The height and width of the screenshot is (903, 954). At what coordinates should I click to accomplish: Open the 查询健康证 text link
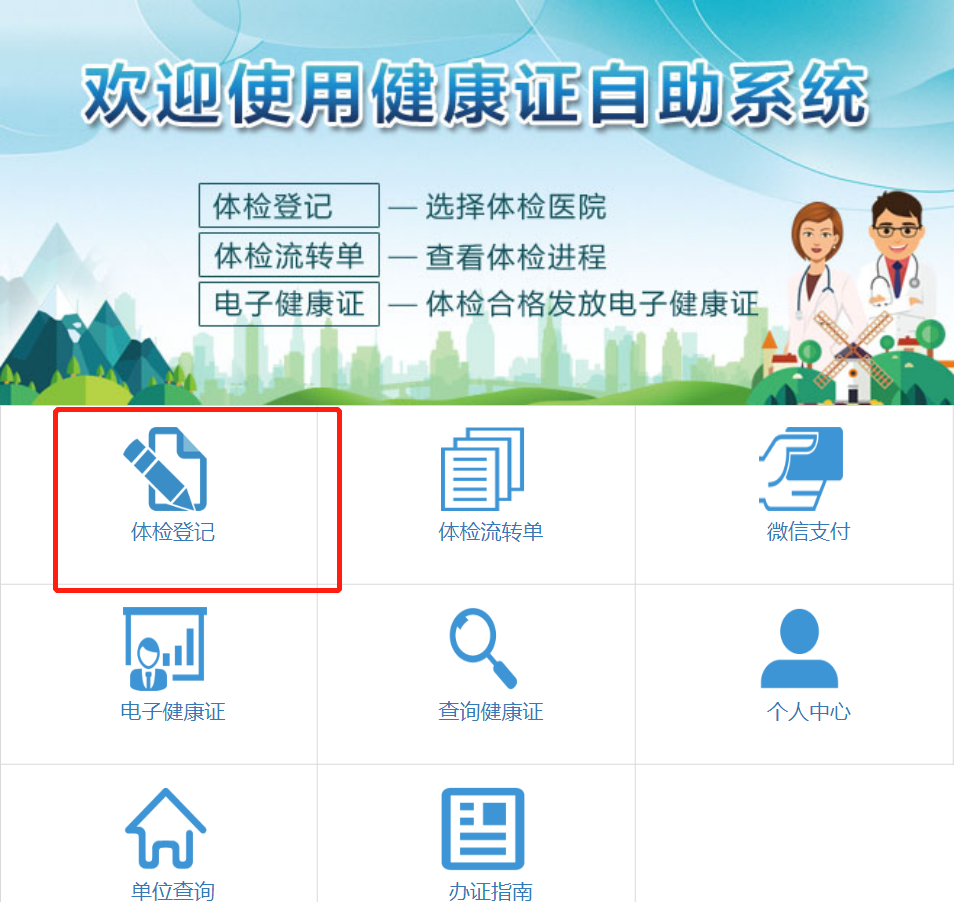490,711
